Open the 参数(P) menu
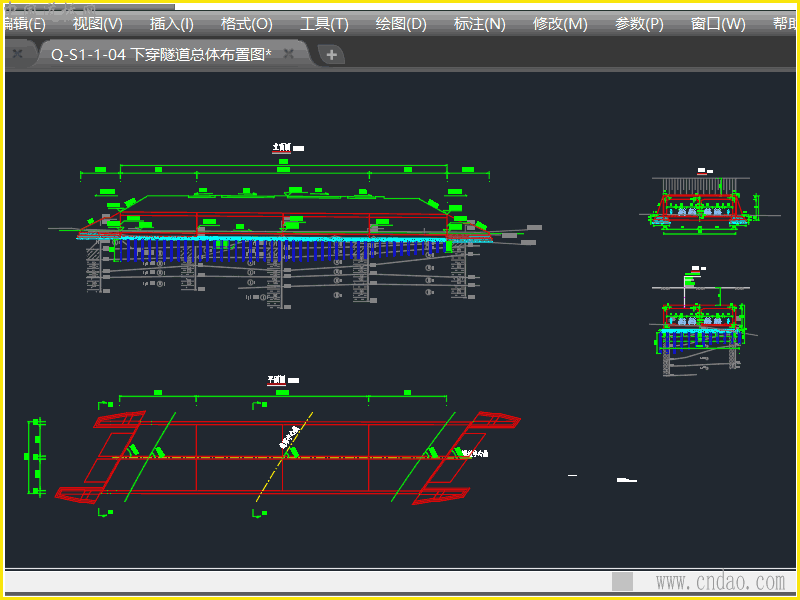 [639, 24]
